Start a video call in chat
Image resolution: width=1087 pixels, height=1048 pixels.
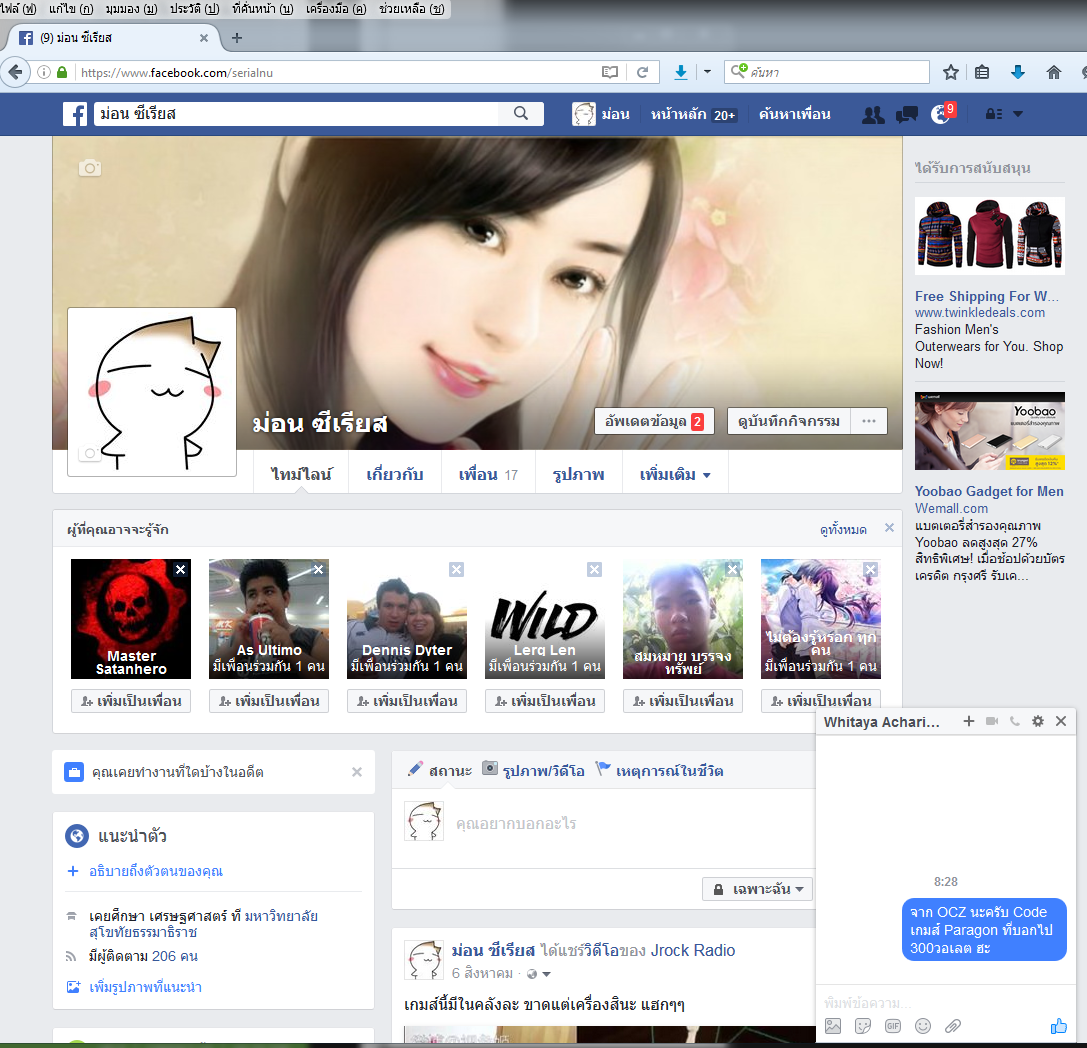tap(992, 722)
